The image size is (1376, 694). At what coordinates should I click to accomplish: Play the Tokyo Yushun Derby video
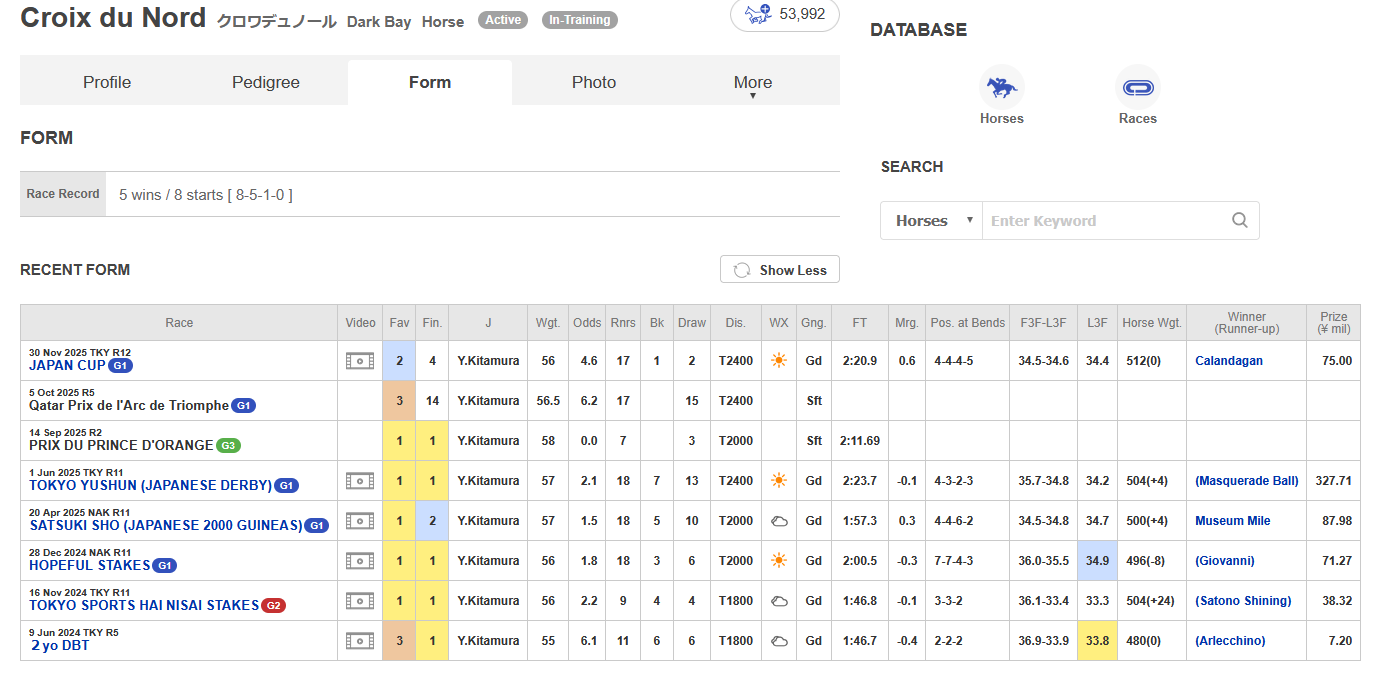360,481
